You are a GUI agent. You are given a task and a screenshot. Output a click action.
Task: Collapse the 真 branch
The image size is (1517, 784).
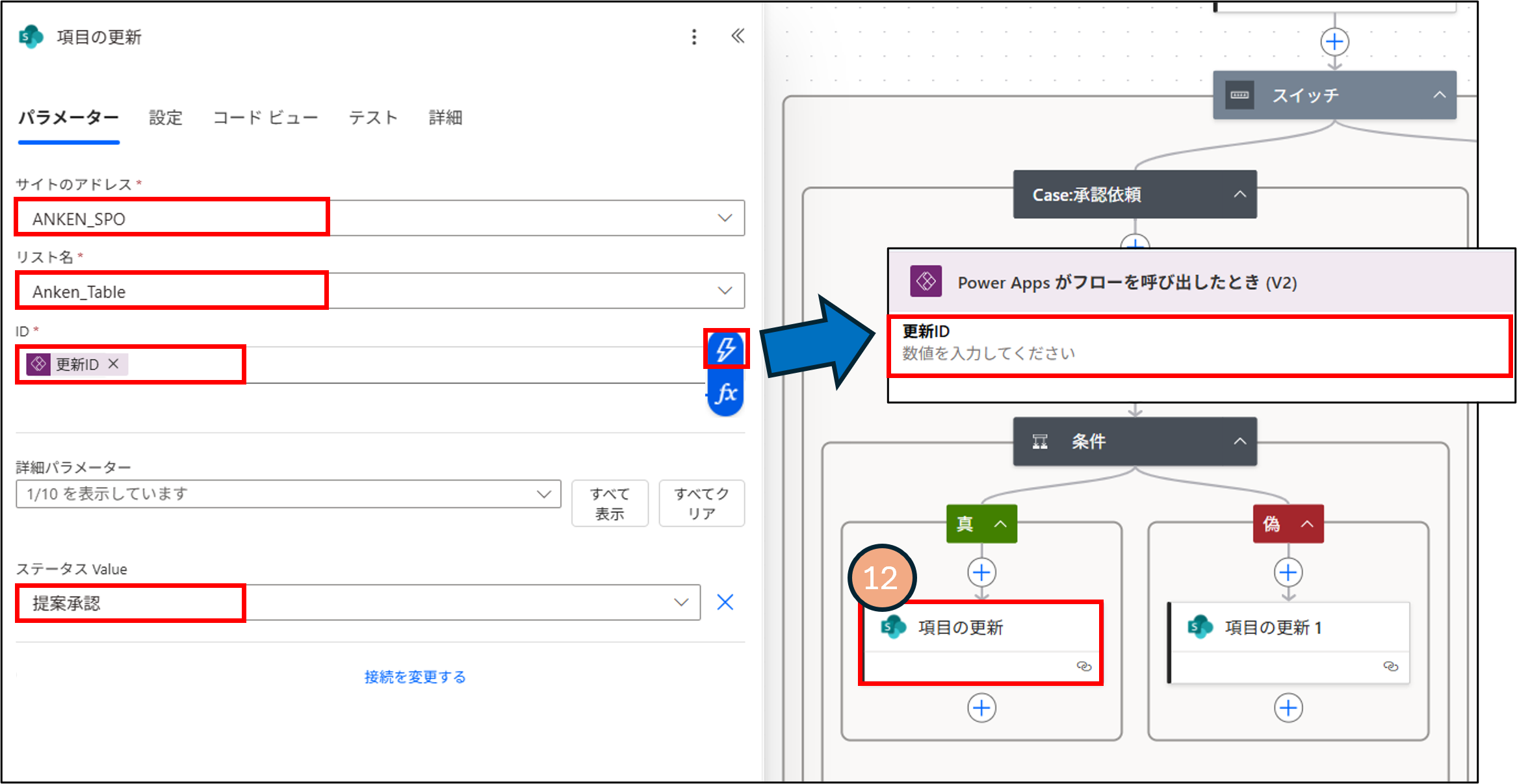coord(1000,524)
